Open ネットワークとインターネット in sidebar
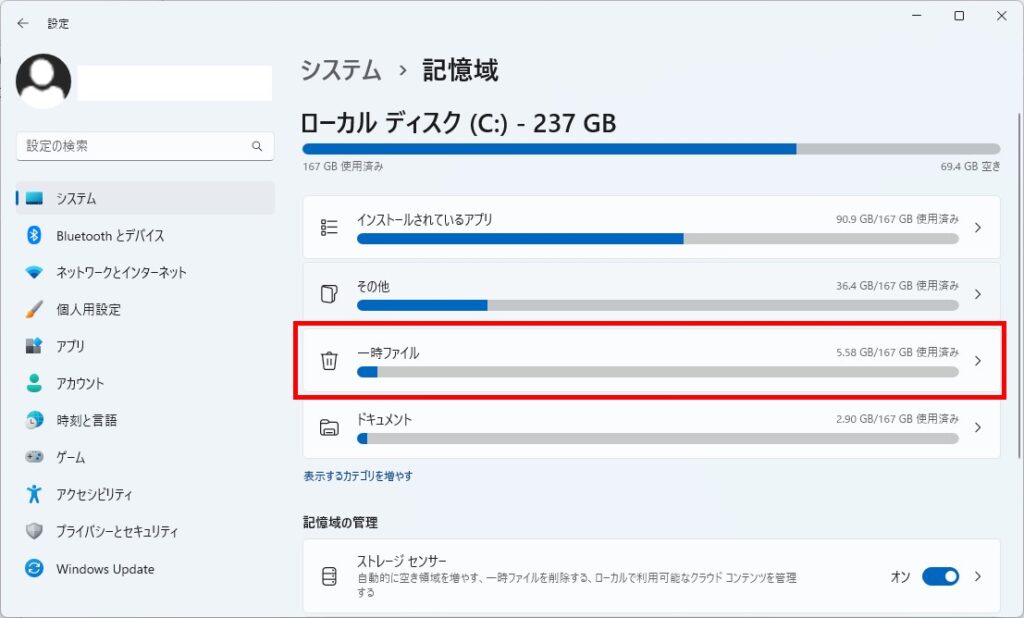This screenshot has height=618, width=1024. coord(121,272)
